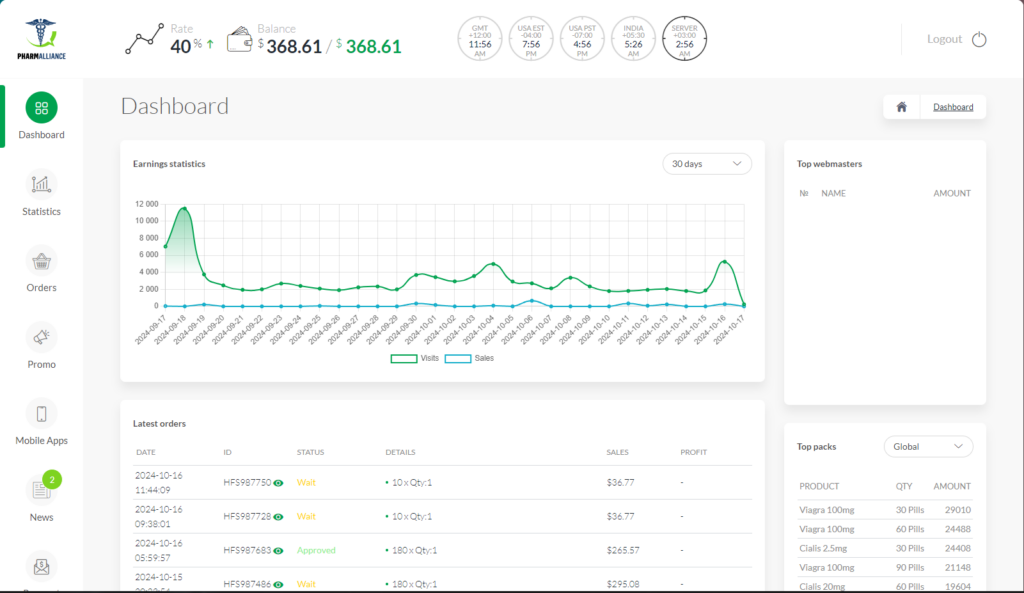Click the PROFIT column header

pos(694,452)
